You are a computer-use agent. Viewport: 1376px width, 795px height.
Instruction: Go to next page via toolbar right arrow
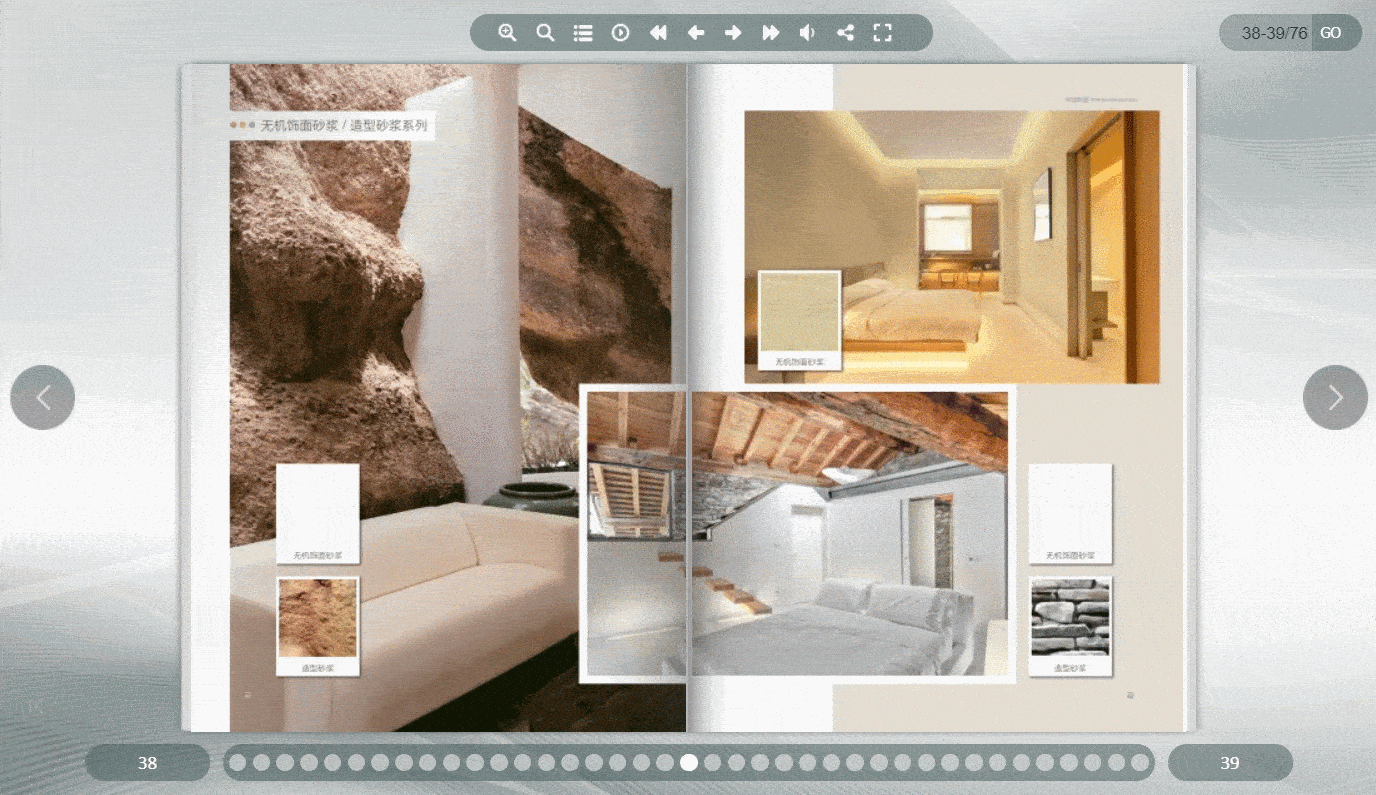(x=733, y=32)
